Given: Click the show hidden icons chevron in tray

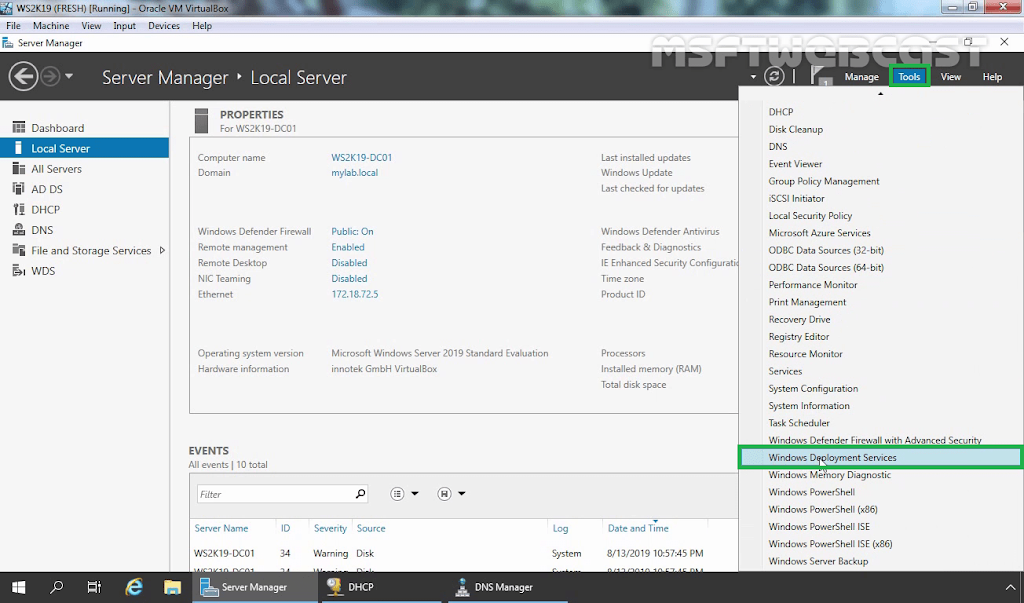Looking at the screenshot, I should click(1010, 587).
